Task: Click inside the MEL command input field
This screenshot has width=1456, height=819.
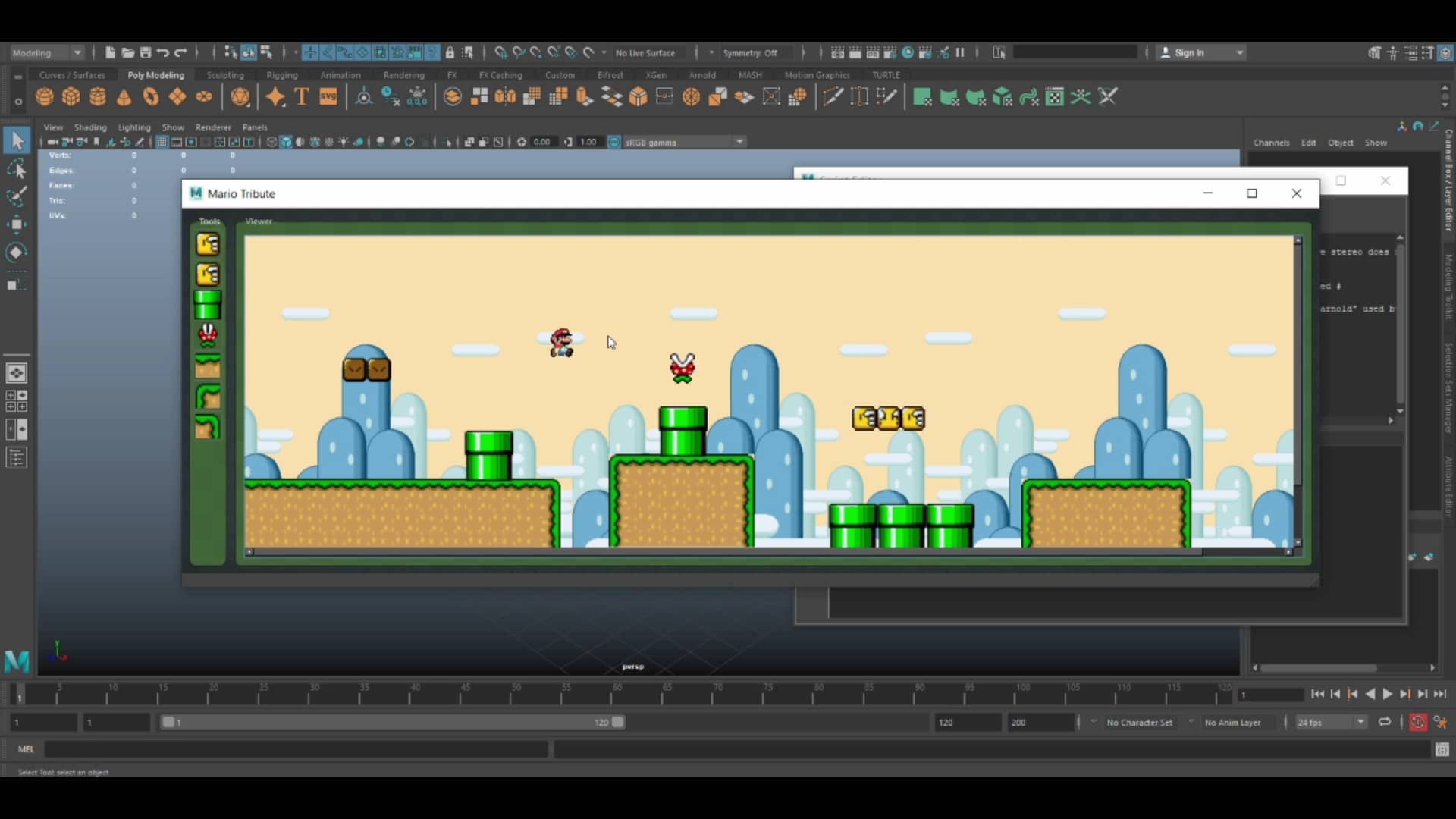Action: pos(296,749)
